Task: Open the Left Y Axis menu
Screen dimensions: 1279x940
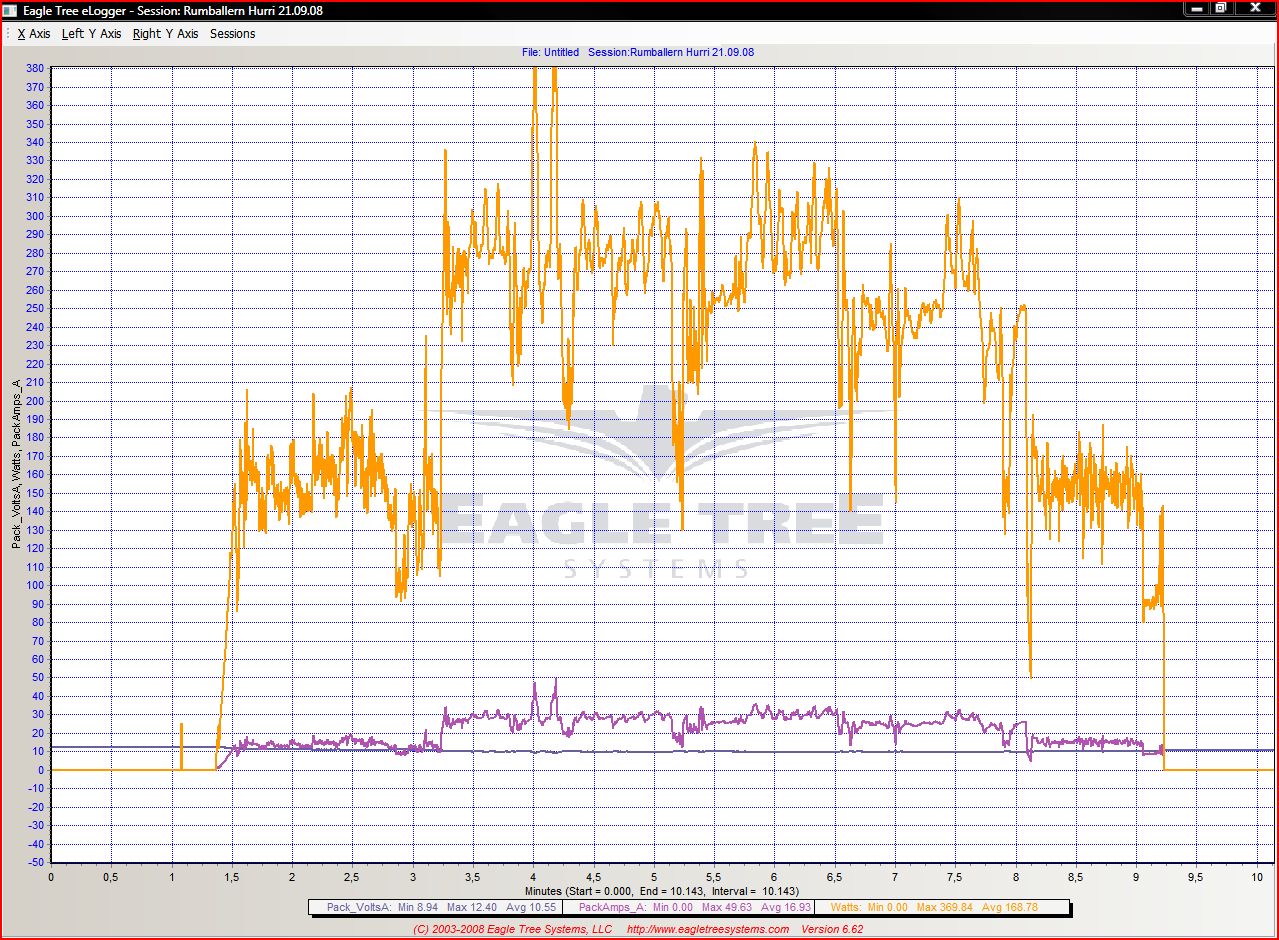Action: pyautogui.click(x=91, y=34)
